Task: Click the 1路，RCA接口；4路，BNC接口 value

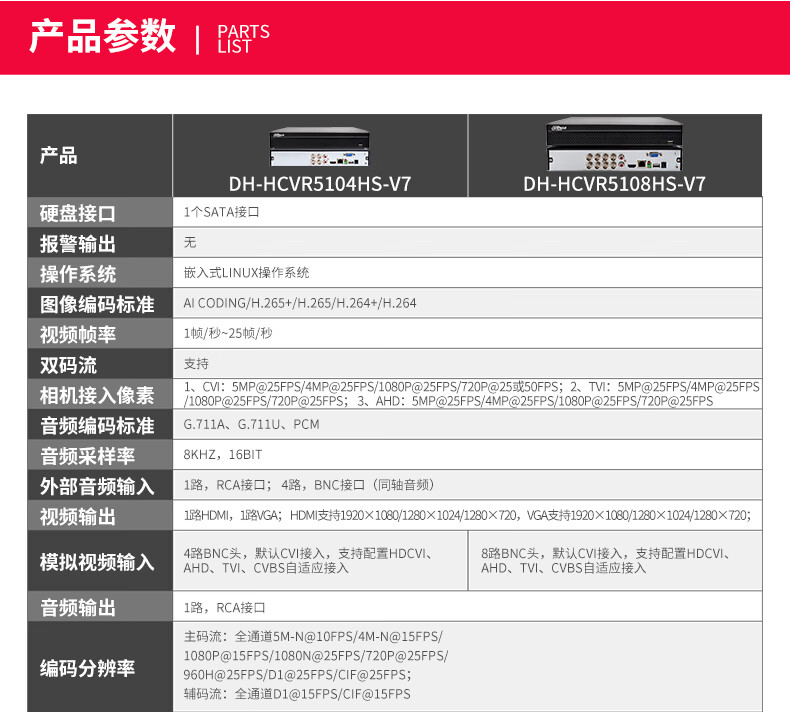Action: pos(309,485)
